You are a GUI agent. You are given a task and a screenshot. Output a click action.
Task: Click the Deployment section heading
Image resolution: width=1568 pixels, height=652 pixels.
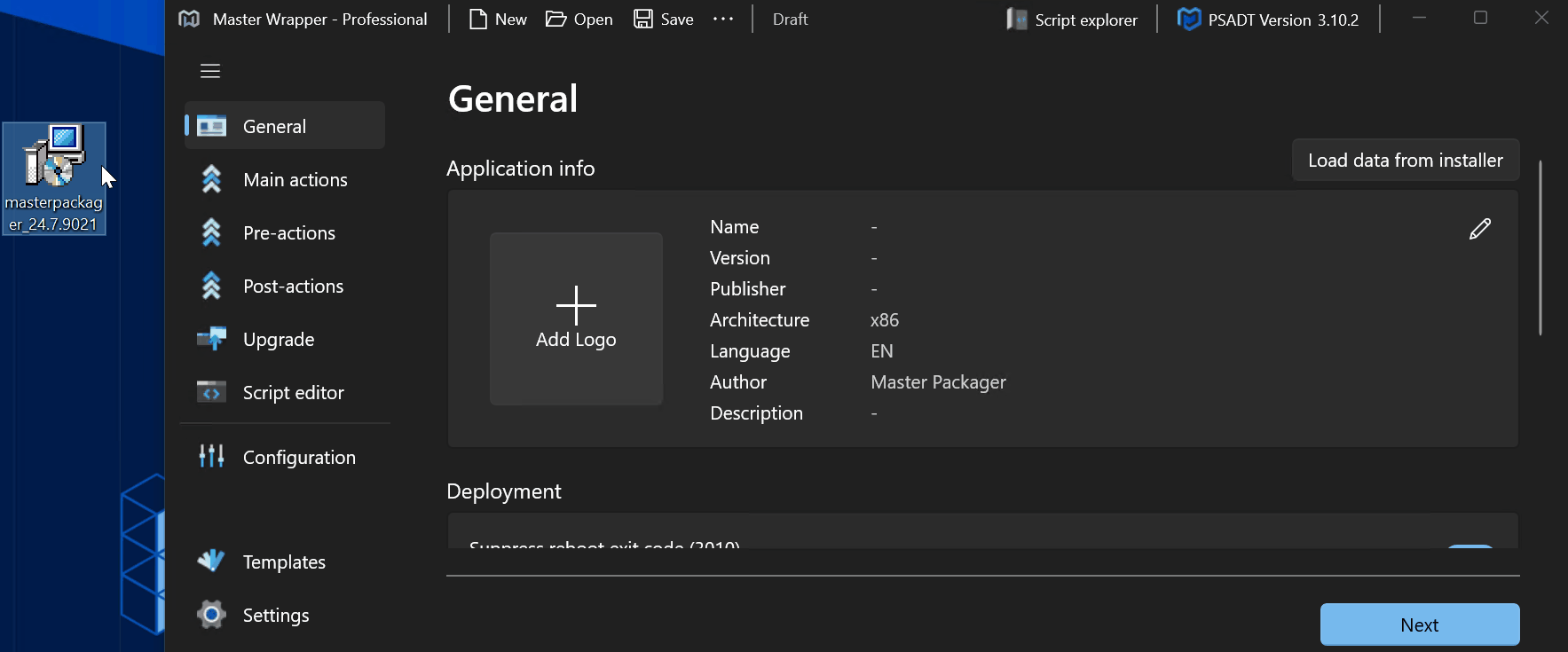504,491
